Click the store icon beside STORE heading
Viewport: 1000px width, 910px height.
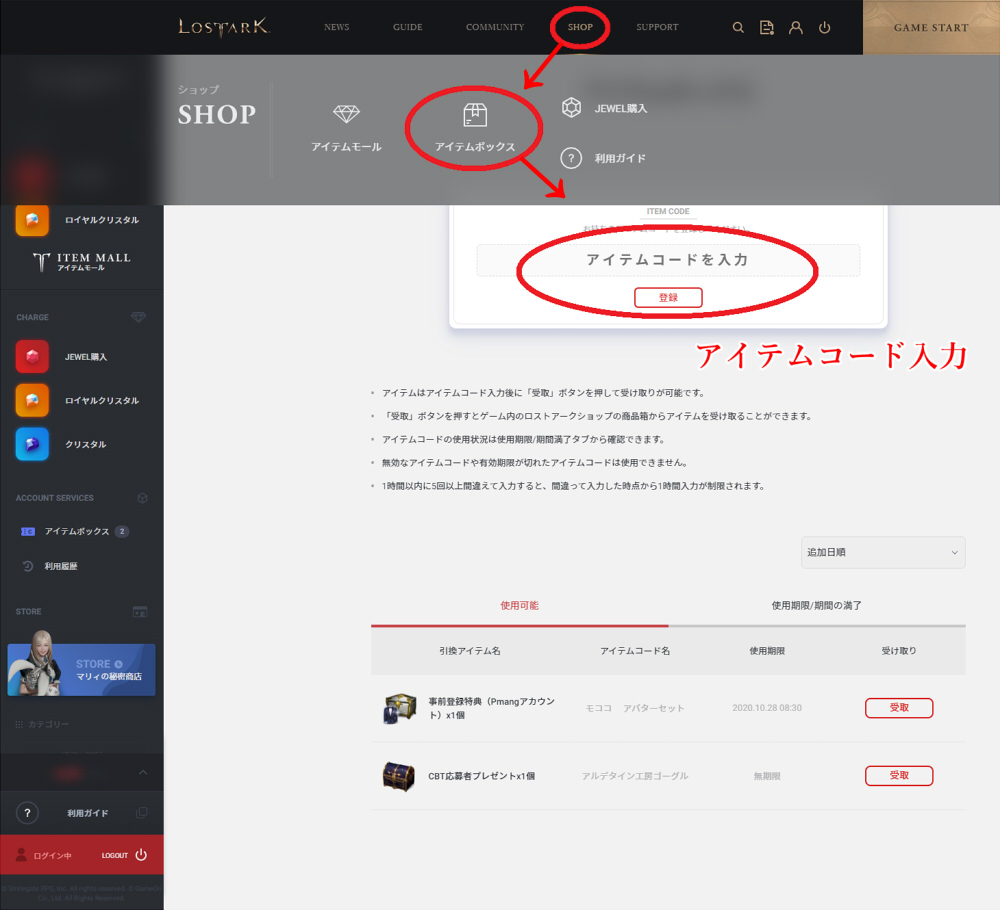click(140, 612)
